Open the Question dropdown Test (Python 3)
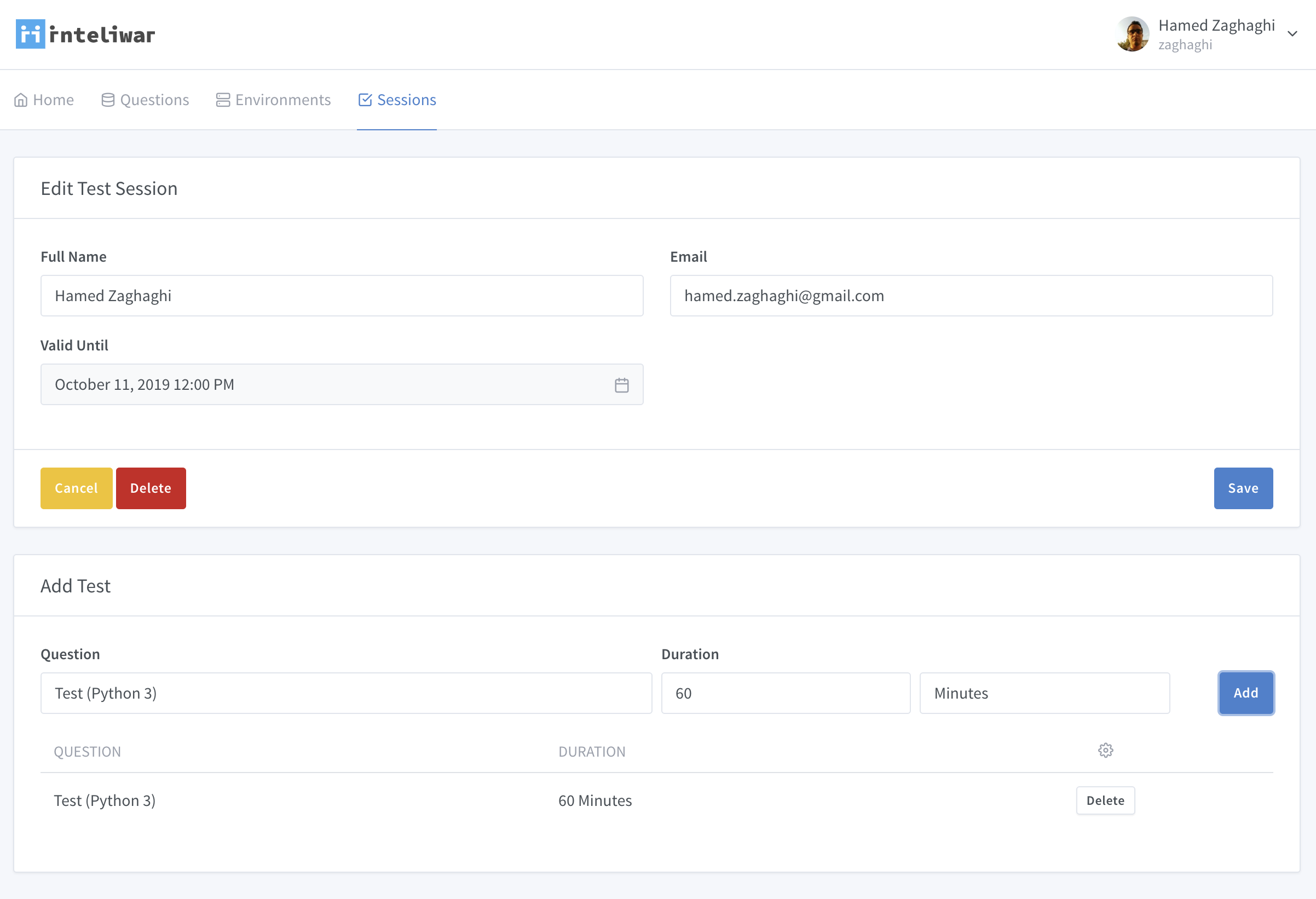The height and width of the screenshot is (899, 1316). [x=345, y=693]
